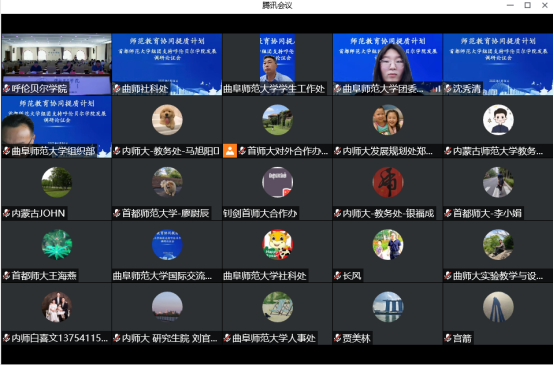Click muted mic icon beside 宫箭
The width and height of the screenshot is (554, 366).
[x=448, y=338]
